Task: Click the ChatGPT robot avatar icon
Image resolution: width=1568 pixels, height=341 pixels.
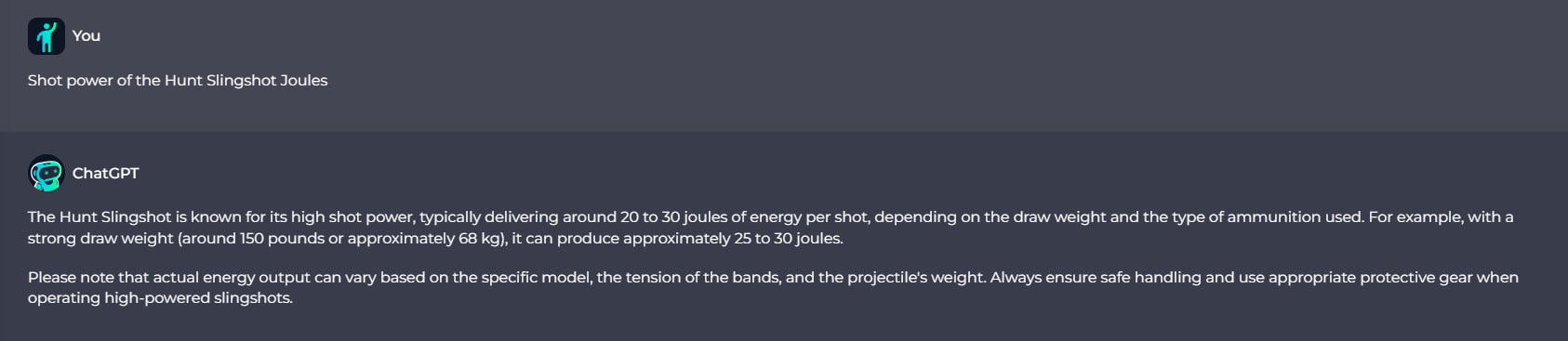Action: pyautogui.click(x=46, y=173)
